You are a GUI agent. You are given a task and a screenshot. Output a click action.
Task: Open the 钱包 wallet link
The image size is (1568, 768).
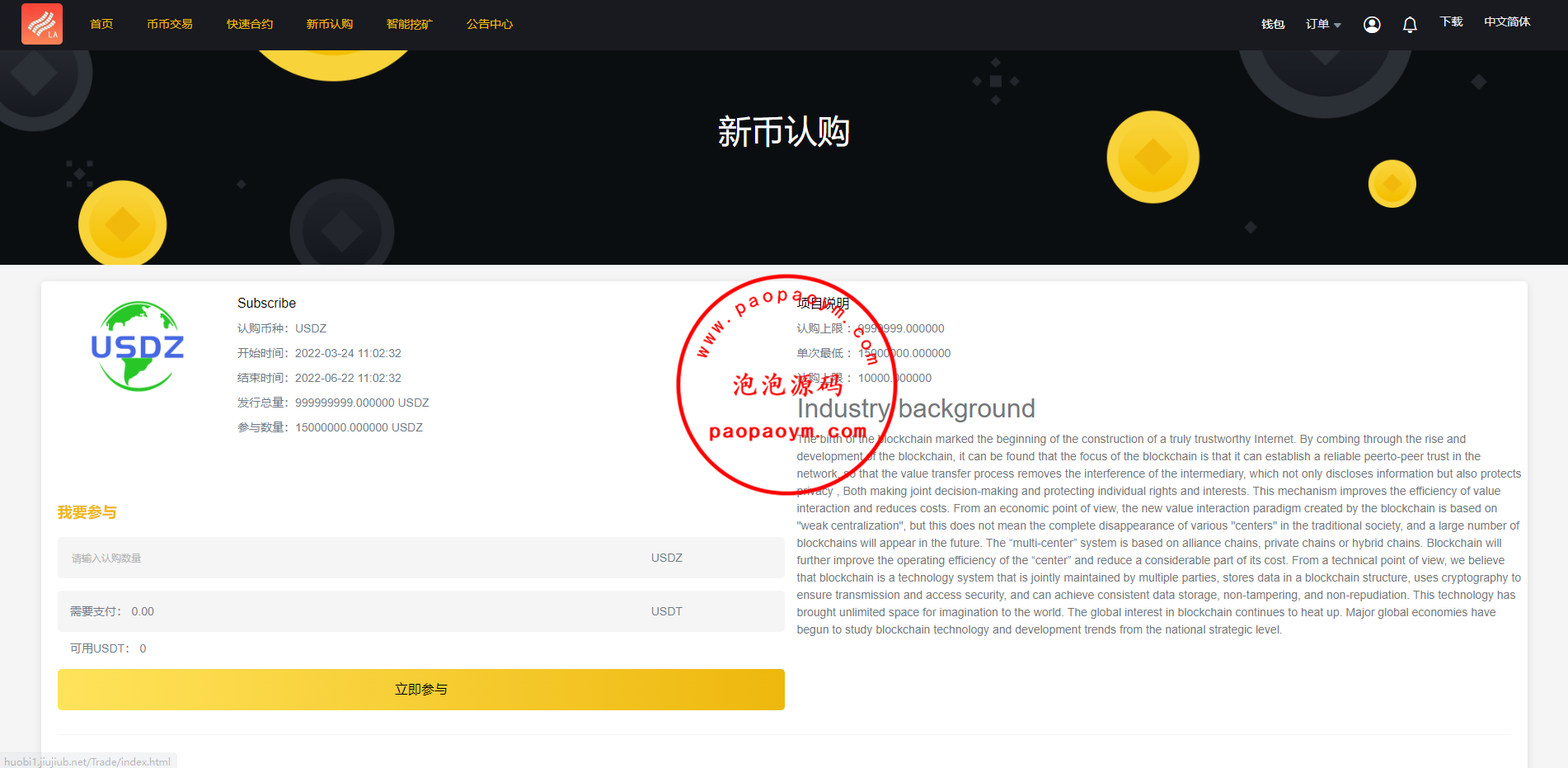(x=1273, y=25)
